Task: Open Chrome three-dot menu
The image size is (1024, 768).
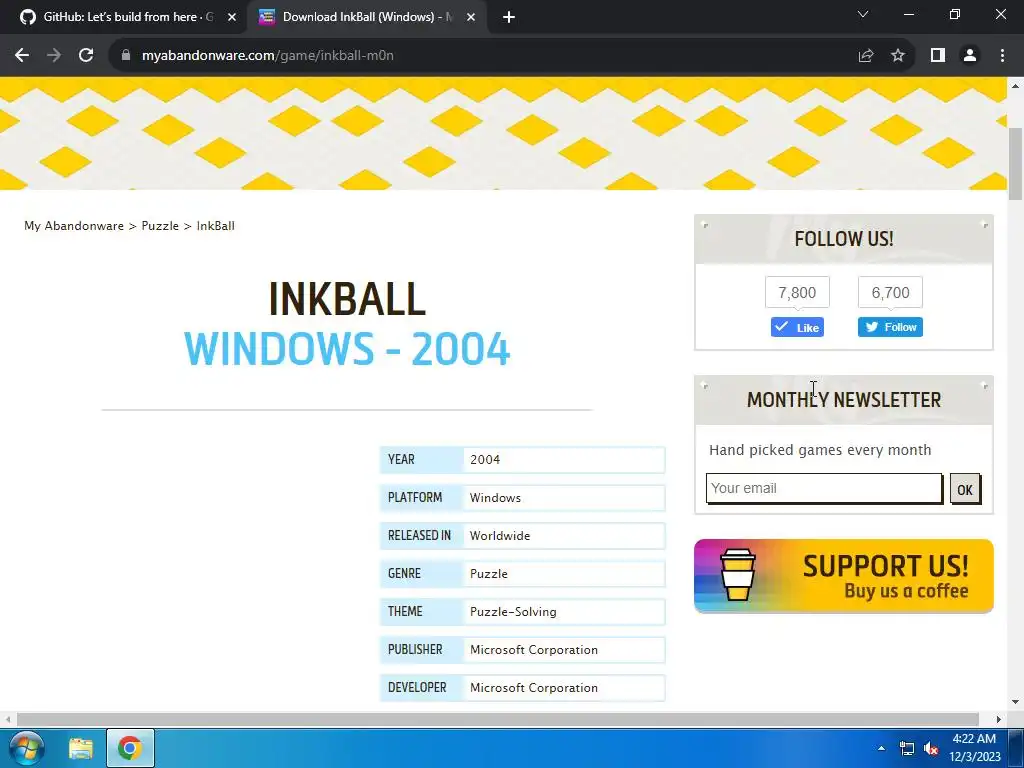Action: pyautogui.click(x=1002, y=56)
